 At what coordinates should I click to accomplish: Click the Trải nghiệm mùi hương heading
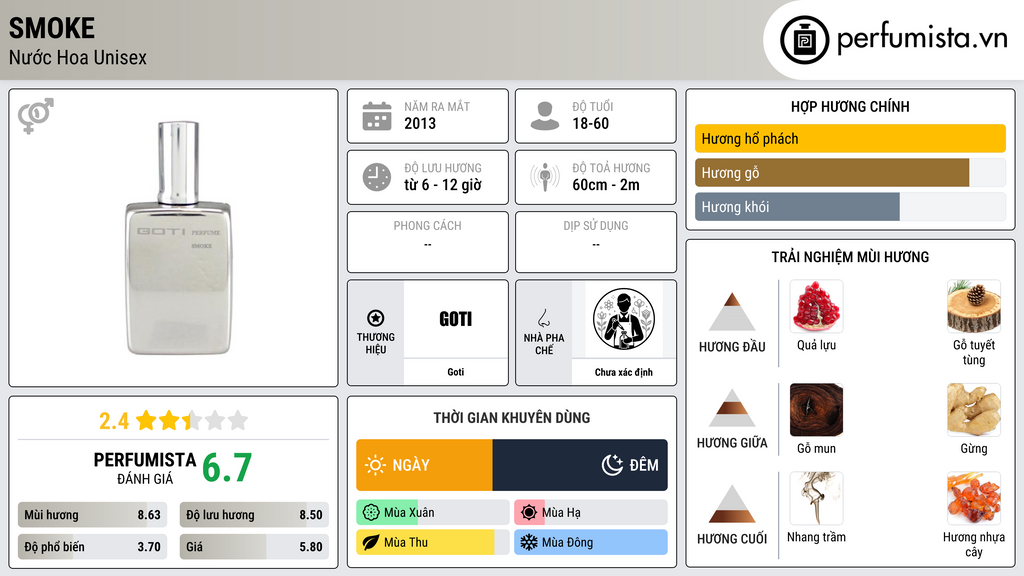coord(850,257)
